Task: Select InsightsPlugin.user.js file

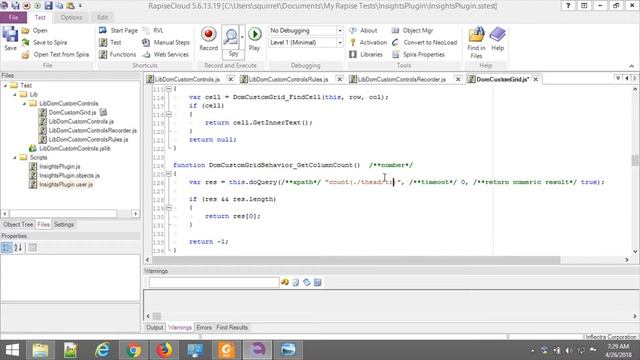Action: [66, 184]
